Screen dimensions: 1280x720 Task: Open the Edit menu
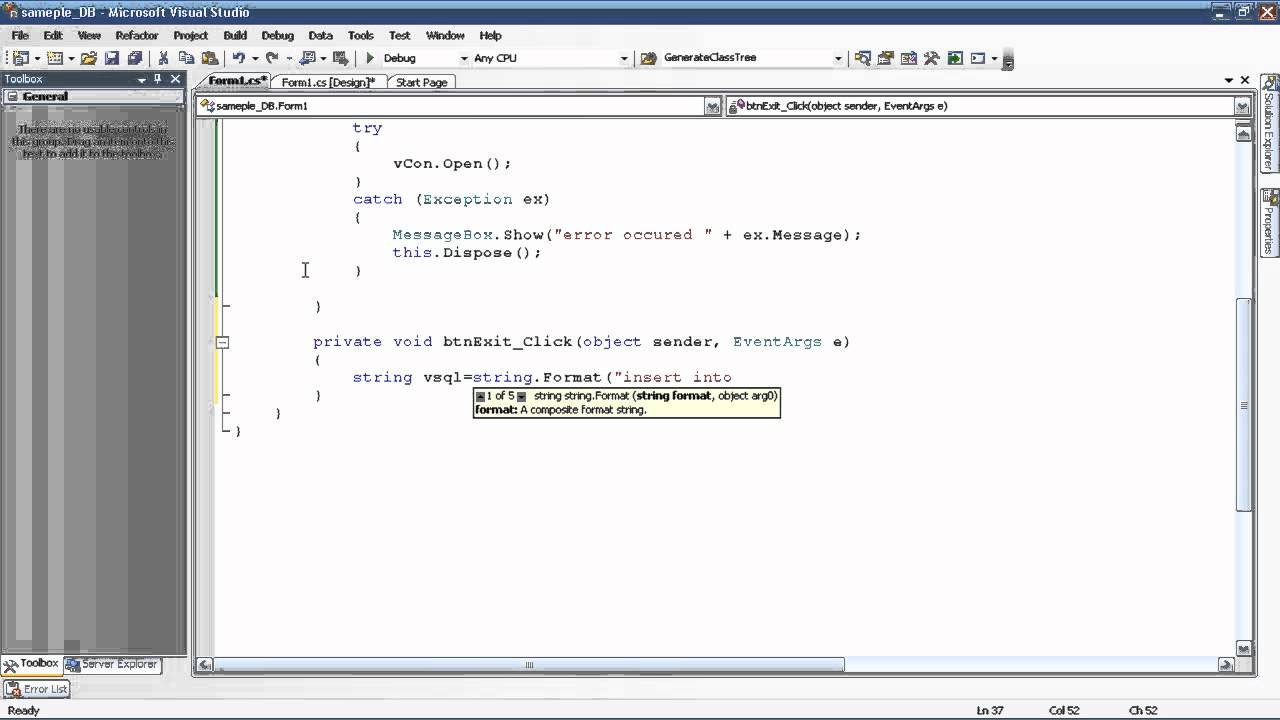click(53, 35)
